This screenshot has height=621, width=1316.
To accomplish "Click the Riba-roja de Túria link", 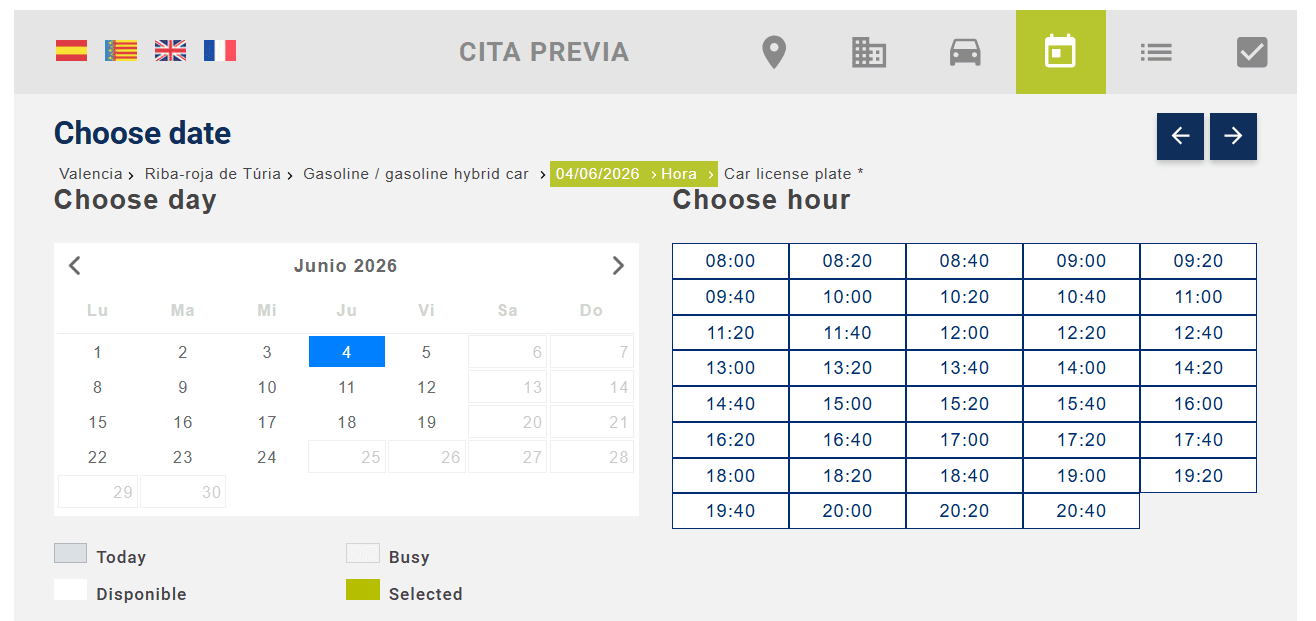I will click(x=212, y=173).
